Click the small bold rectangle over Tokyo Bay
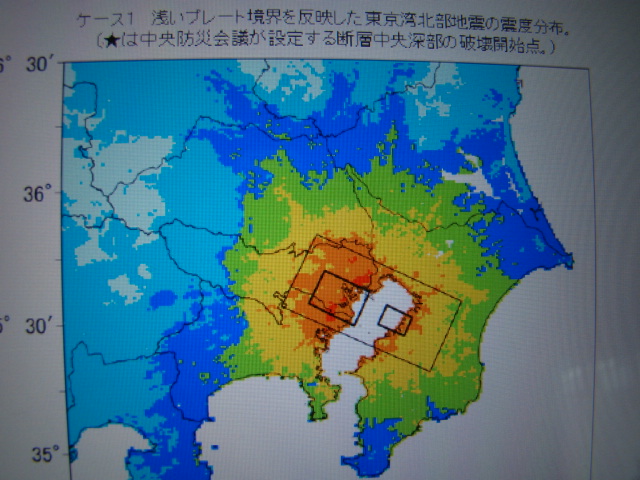The width and height of the screenshot is (640, 480). [x=395, y=320]
